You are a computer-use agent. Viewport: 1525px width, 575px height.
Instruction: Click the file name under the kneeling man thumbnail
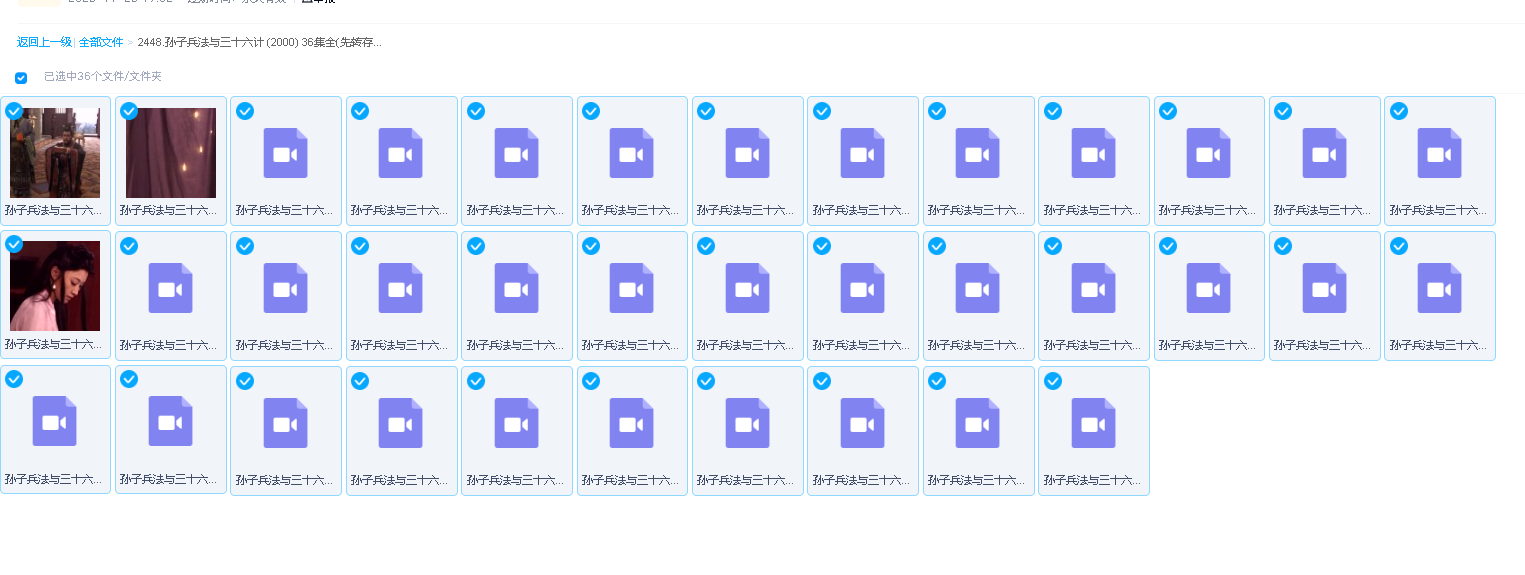tap(55, 210)
